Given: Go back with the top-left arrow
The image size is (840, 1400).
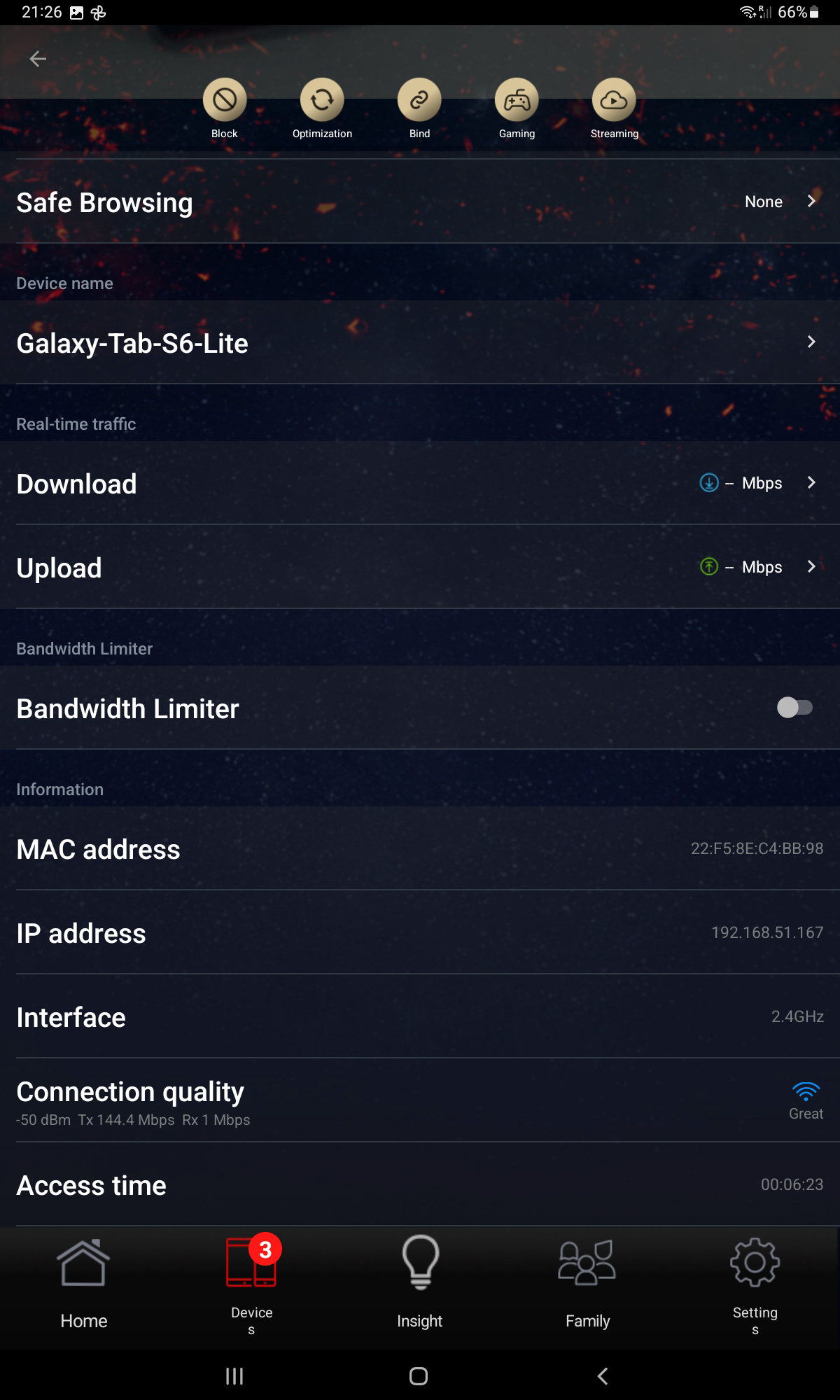Looking at the screenshot, I should click(38, 59).
